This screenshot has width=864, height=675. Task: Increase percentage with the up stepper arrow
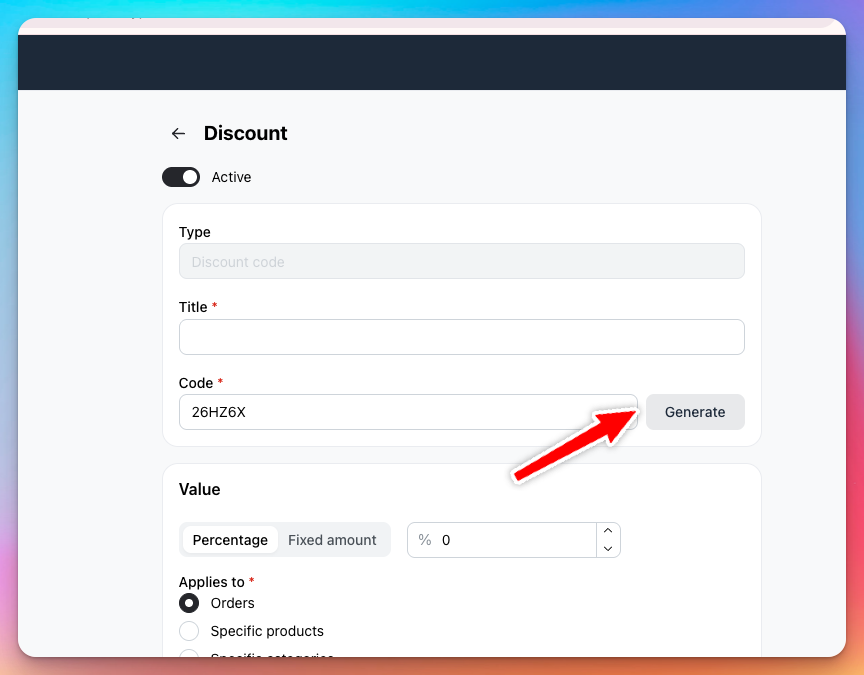pyautogui.click(x=608, y=531)
